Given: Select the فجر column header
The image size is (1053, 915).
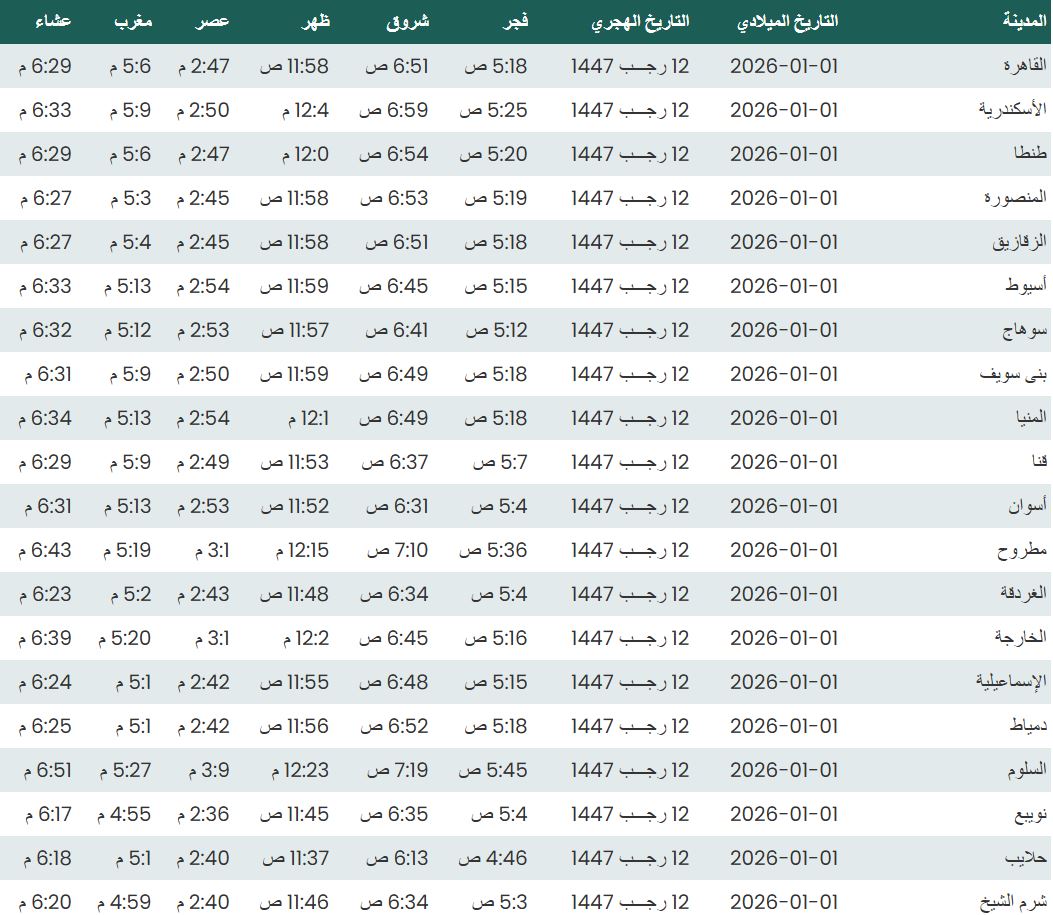Looking at the screenshot, I should (515, 21).
